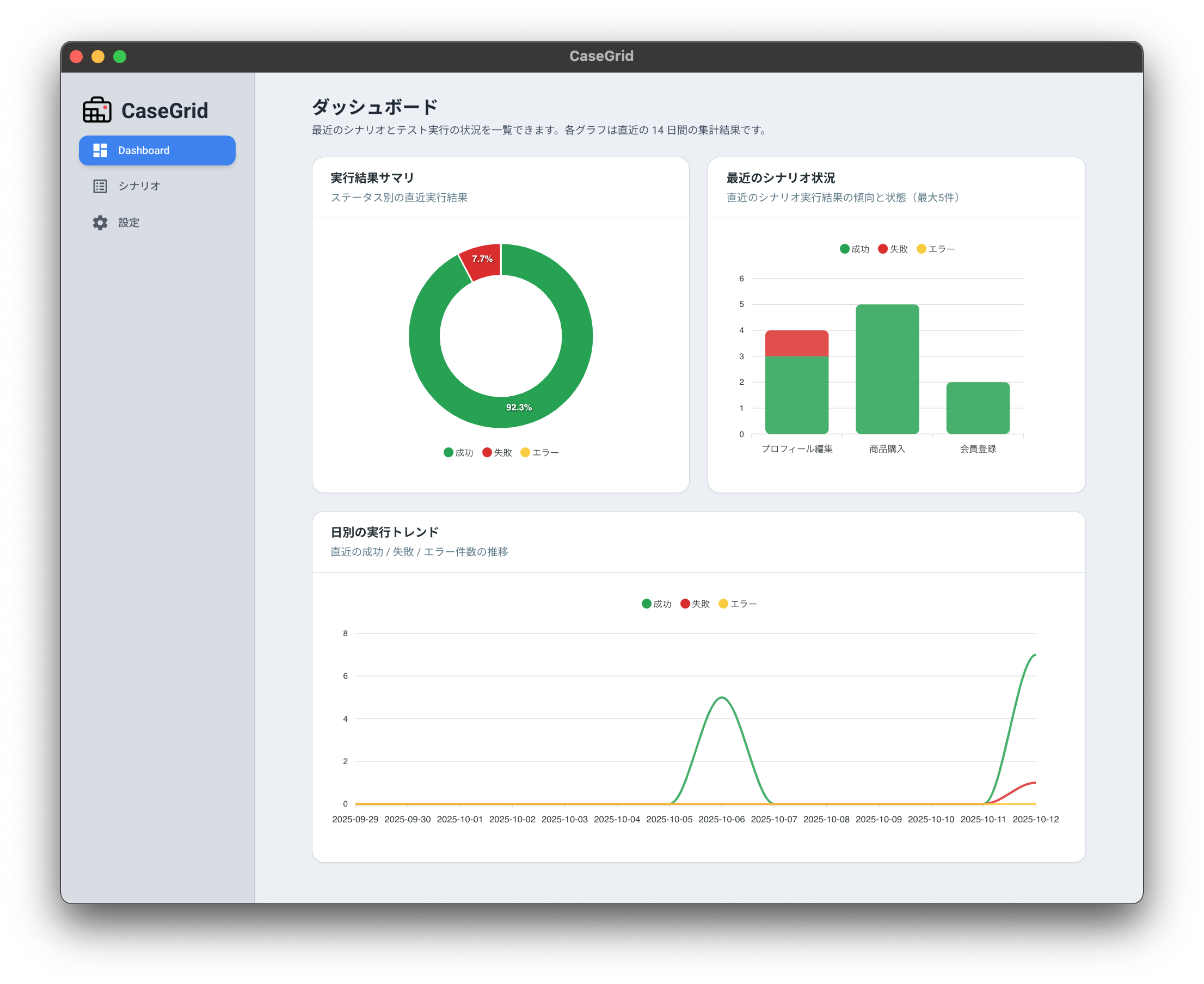
Task: Click the CaseGrid logo icon in sidebar
Action: 97,110
